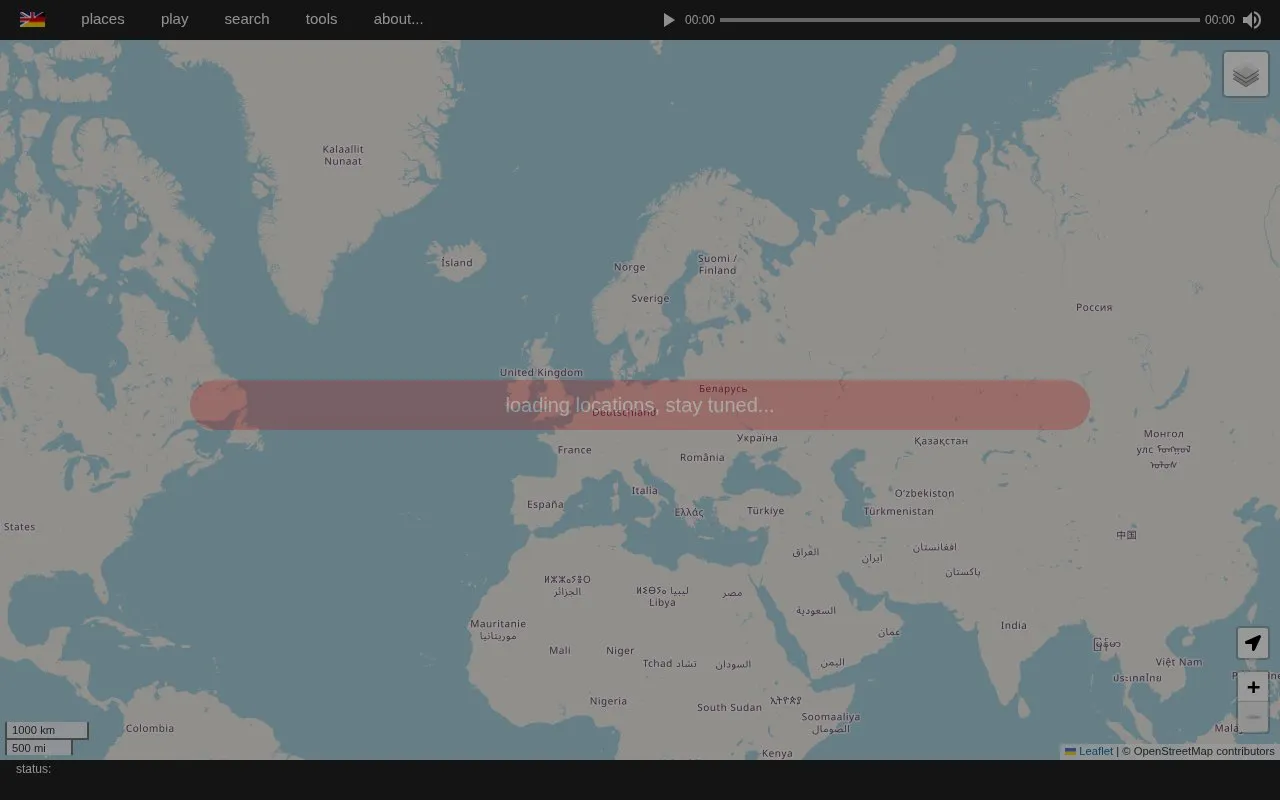Open the map layers control
The image size is (1280, 800).
coord(1246,75)
